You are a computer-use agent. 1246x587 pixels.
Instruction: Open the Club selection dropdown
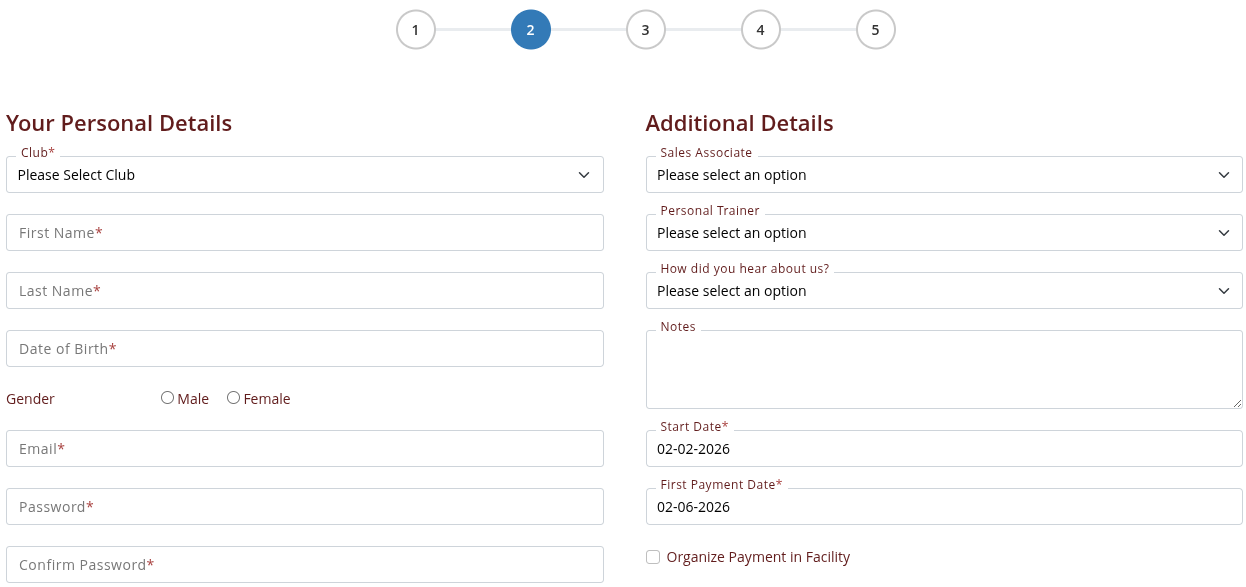[x=304, y=175]
